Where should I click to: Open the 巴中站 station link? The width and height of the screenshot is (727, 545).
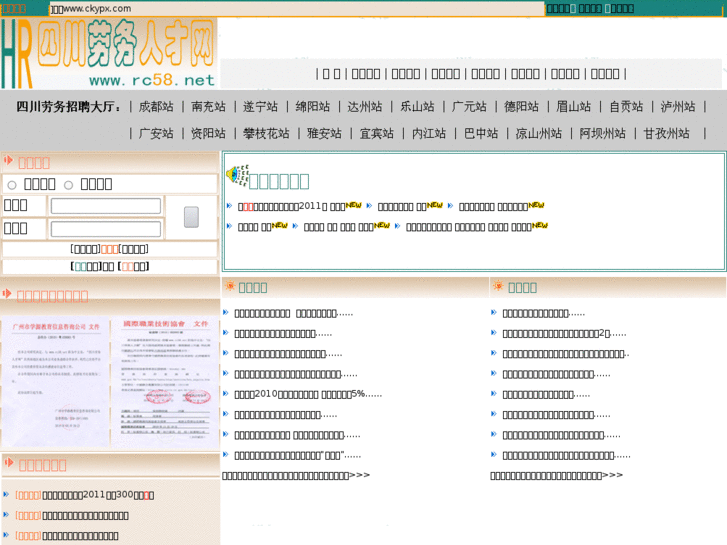click(x=481, y=134)
